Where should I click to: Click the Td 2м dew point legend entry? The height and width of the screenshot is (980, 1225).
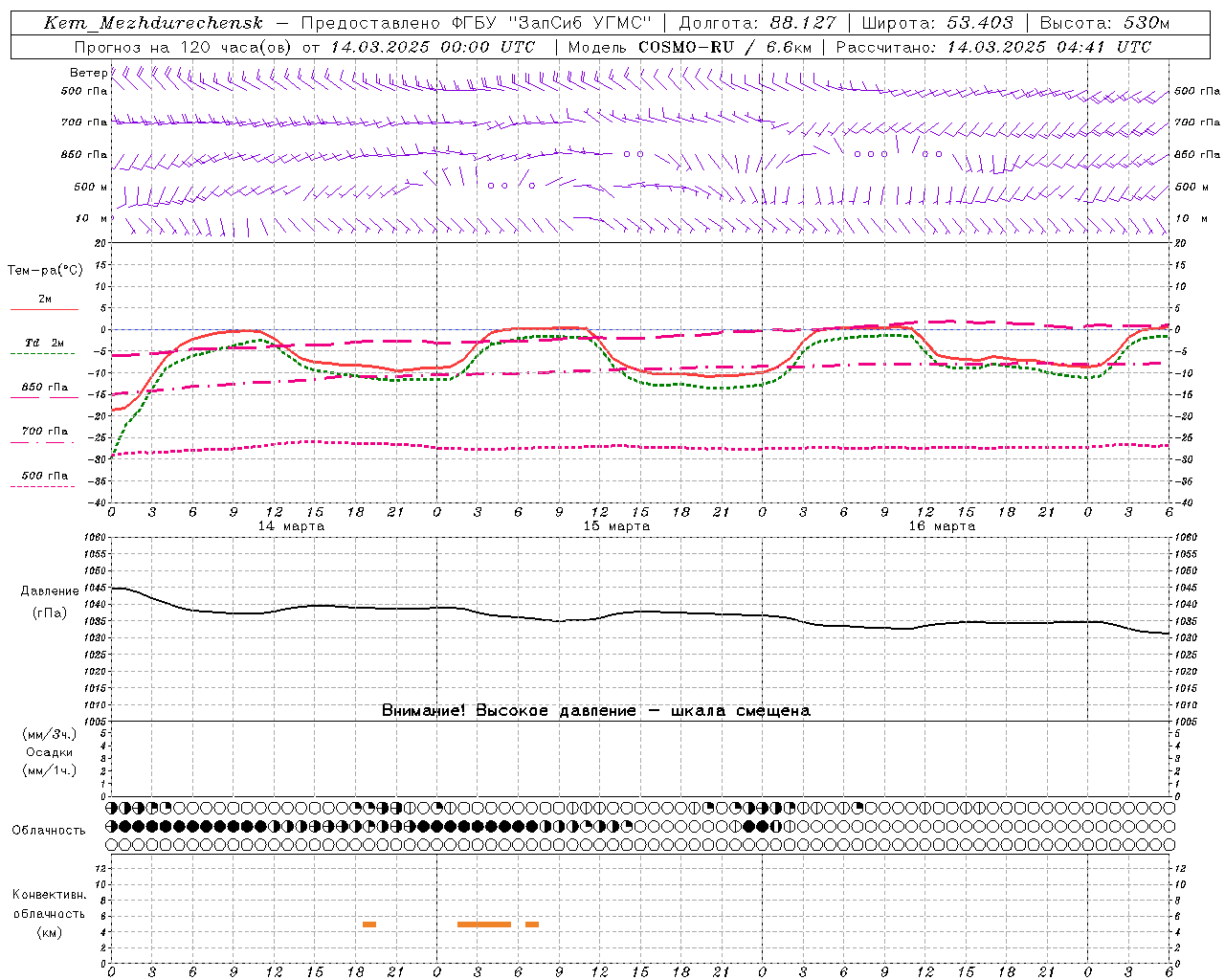(44, 343)
